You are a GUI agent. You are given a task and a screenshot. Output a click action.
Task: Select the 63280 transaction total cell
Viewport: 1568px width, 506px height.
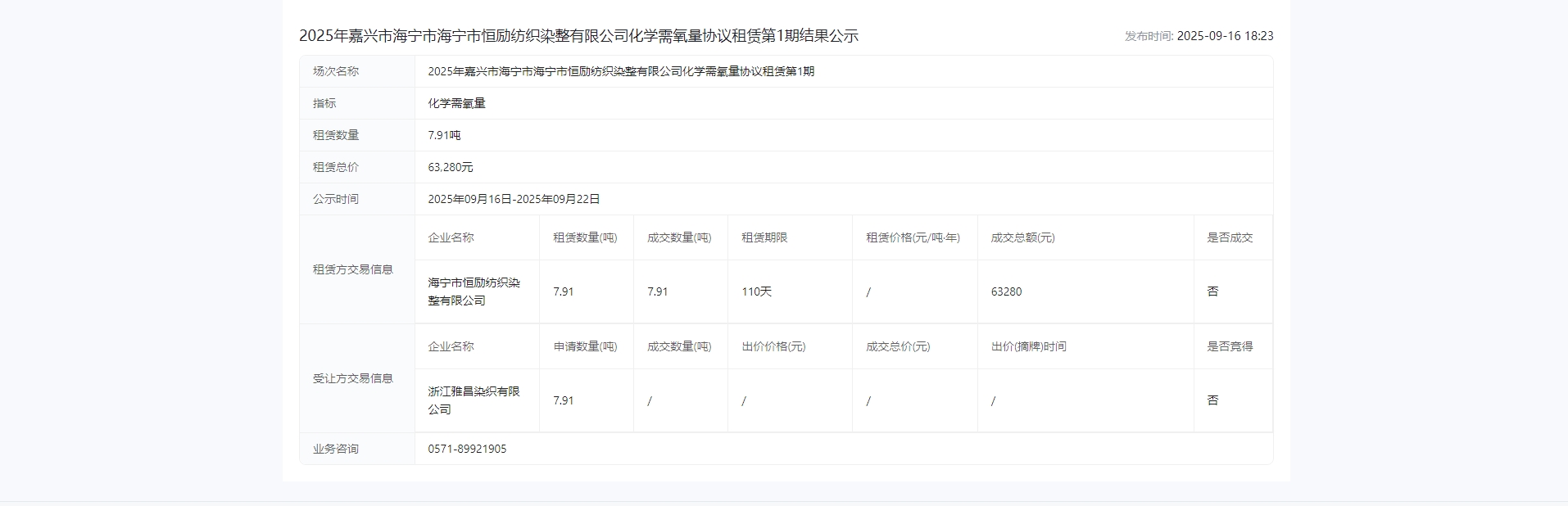1006,291
